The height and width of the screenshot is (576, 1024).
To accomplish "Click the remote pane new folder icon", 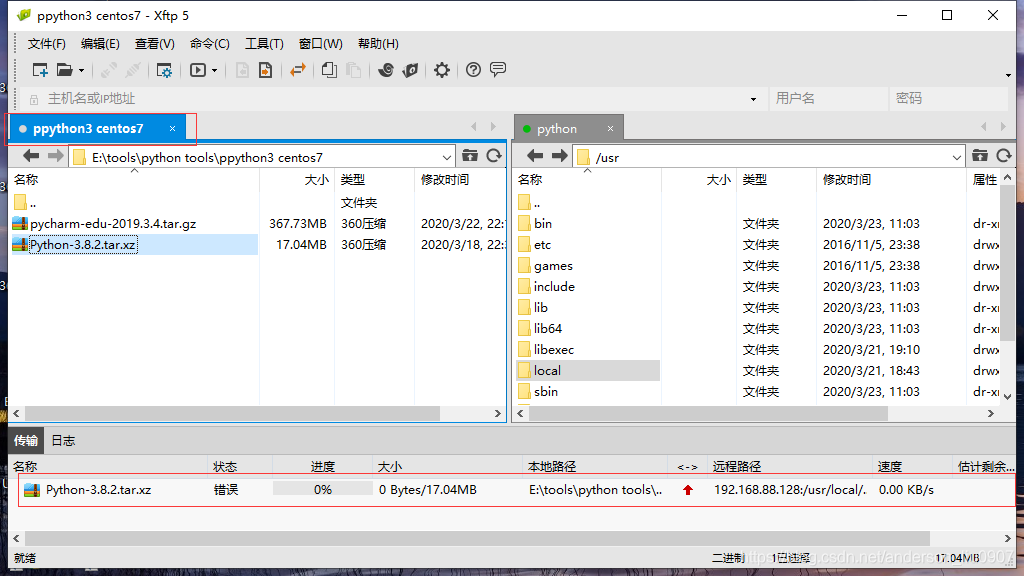I will (x=980, y=155).
